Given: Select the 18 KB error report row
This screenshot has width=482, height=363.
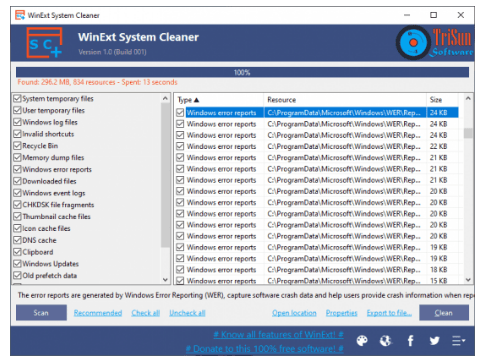Looking at the screenshot, I should (x=317, y=270).
